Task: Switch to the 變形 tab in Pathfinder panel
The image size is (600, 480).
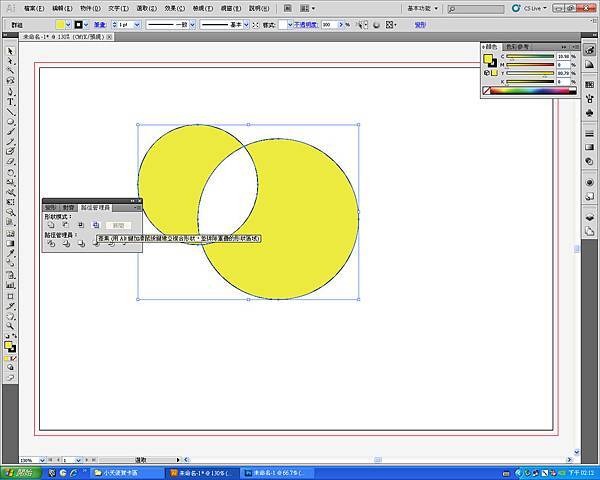Action: (51, 204)
